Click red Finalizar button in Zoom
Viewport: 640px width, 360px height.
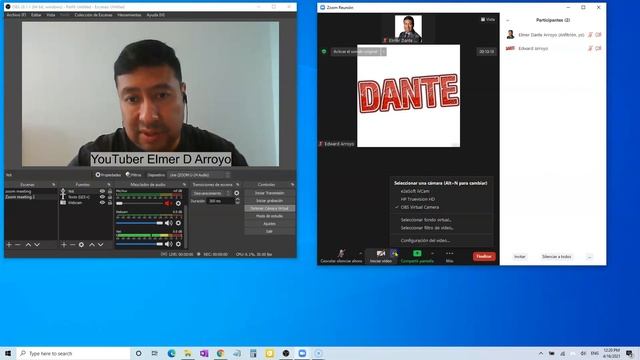click(x=484, y=256)
